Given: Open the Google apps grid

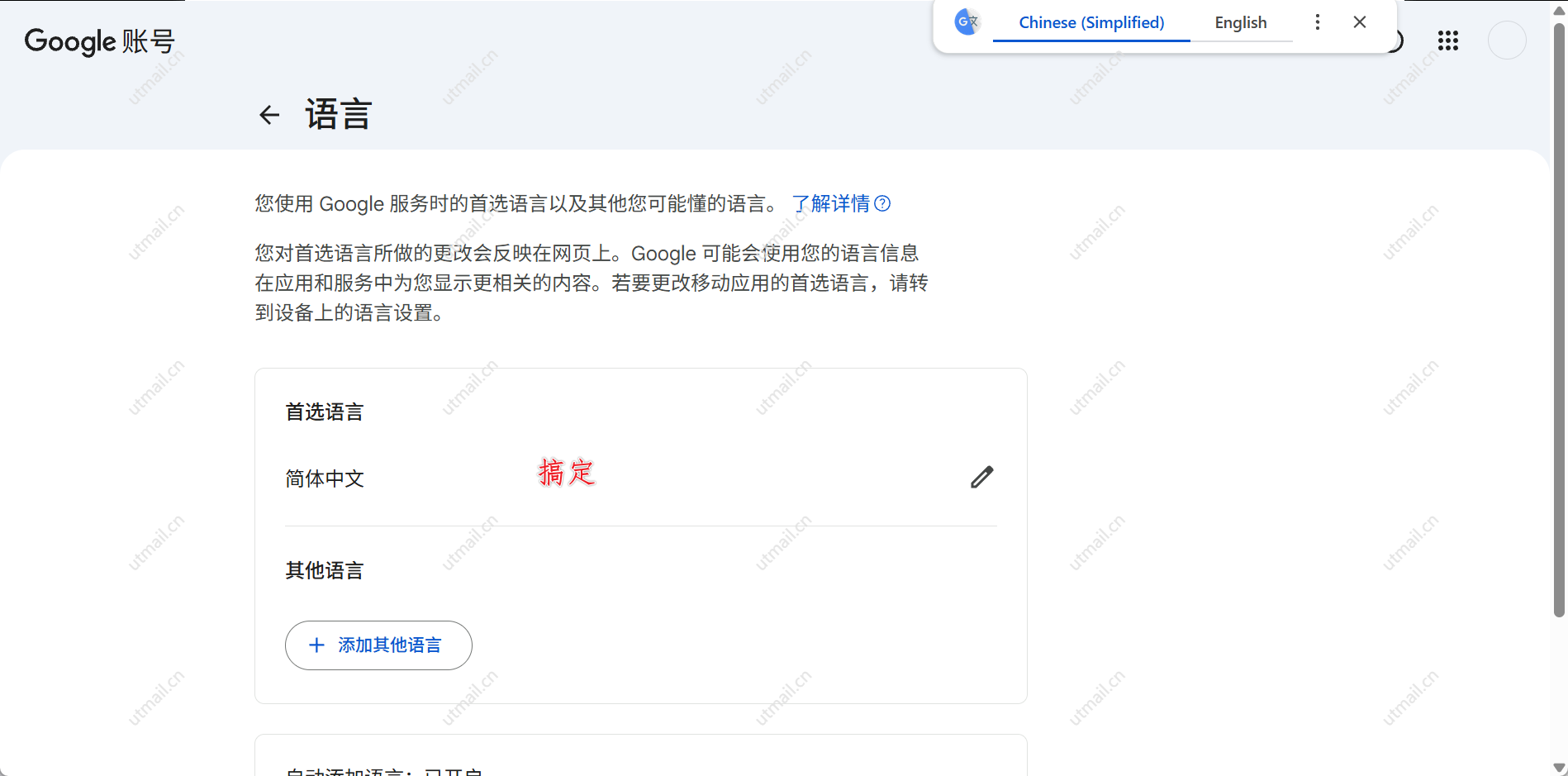Looking at the screenshot, I should point(1447,40).
